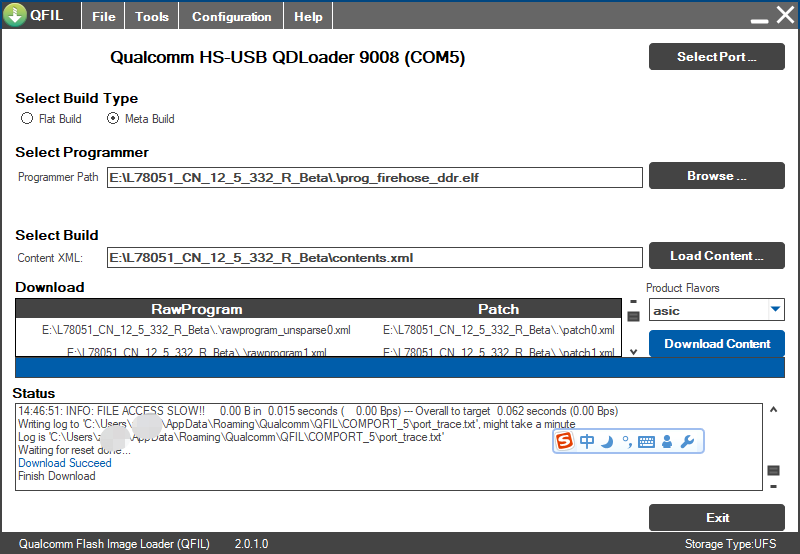This screenshot has height=554, width=800.
Task: Close the QFIL window
Action: (x=786, y=15)
